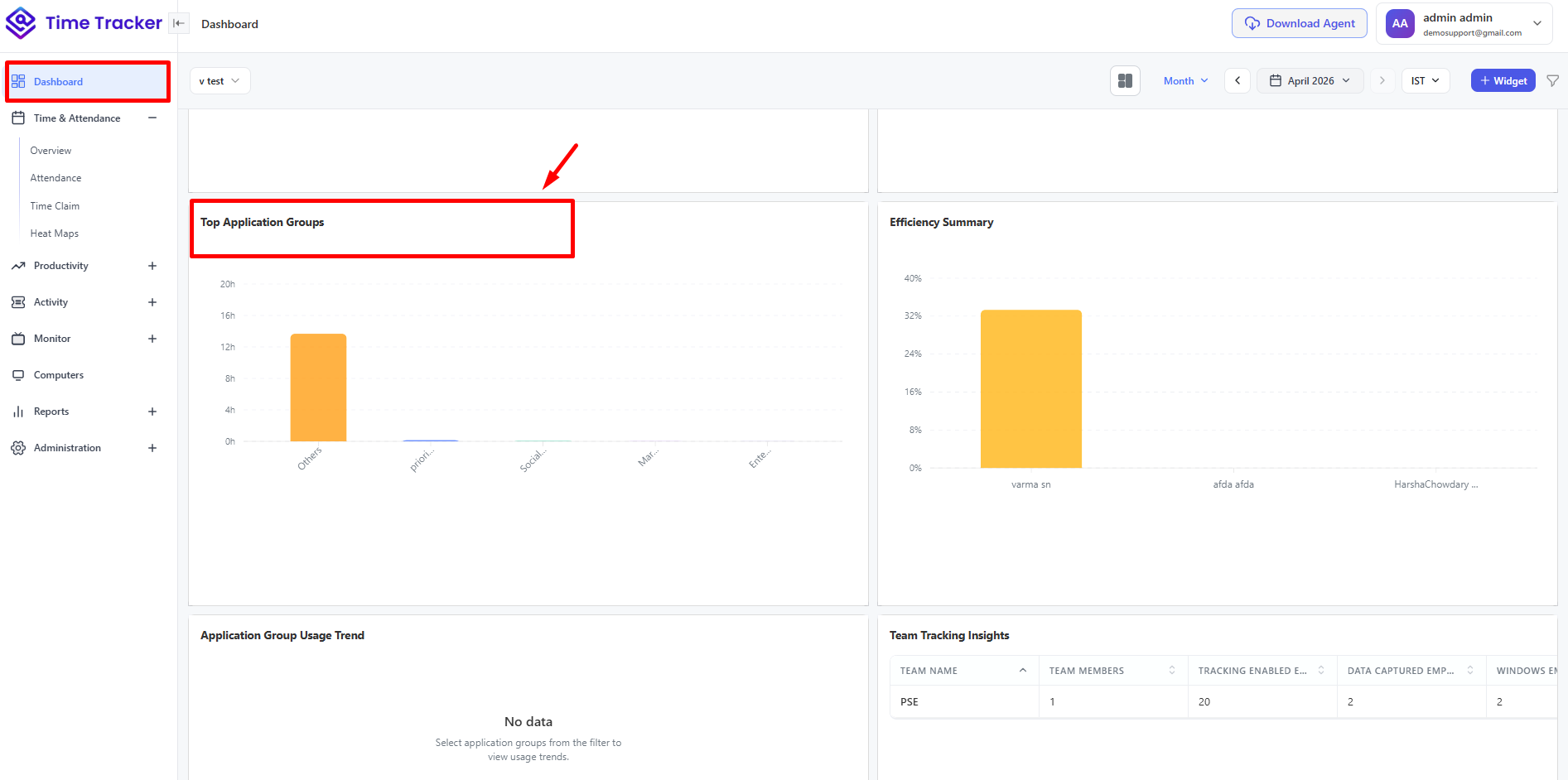The image size is (1568, 780).
Task: Open the Attendance submenu item
Action: [x=55, y=178]
